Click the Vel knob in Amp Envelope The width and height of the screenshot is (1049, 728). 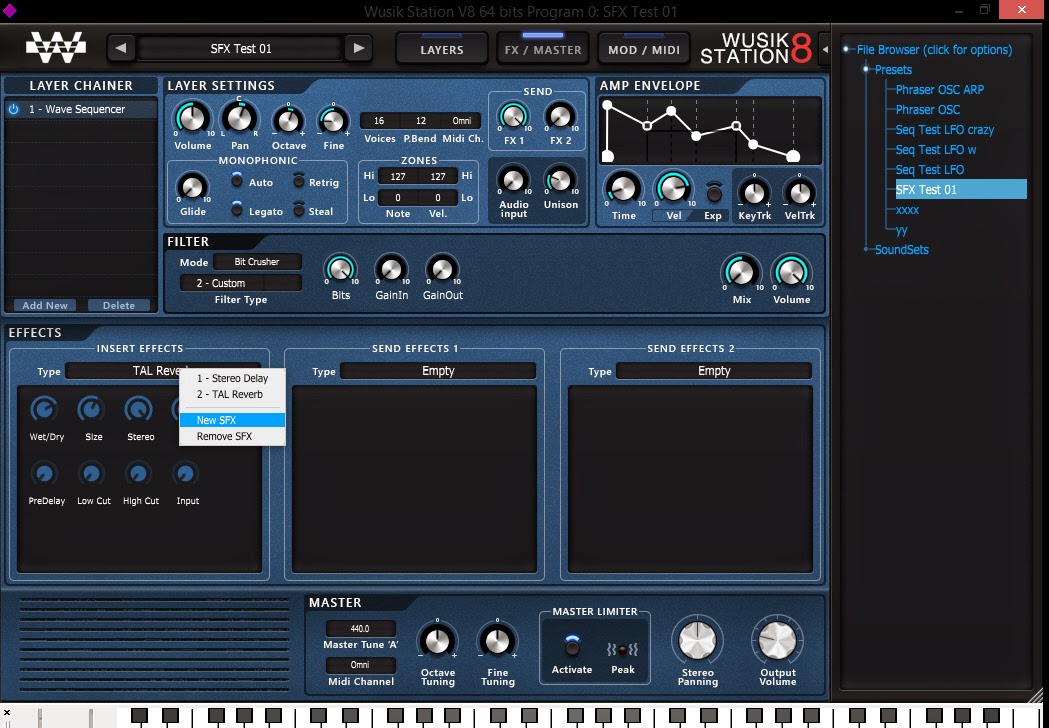tap(673, 189)
